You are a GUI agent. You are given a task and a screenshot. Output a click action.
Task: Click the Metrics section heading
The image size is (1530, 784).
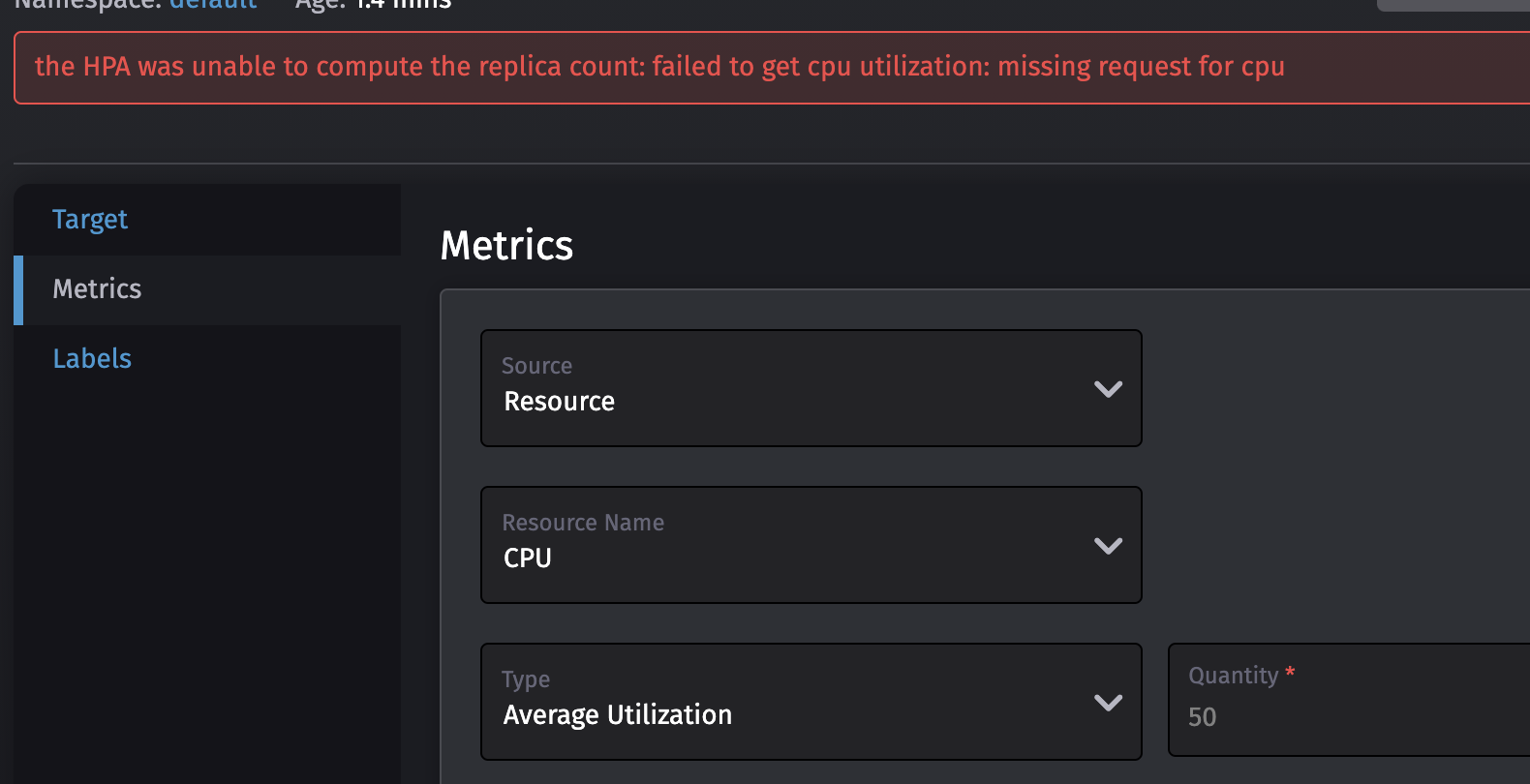click(505, 245)
